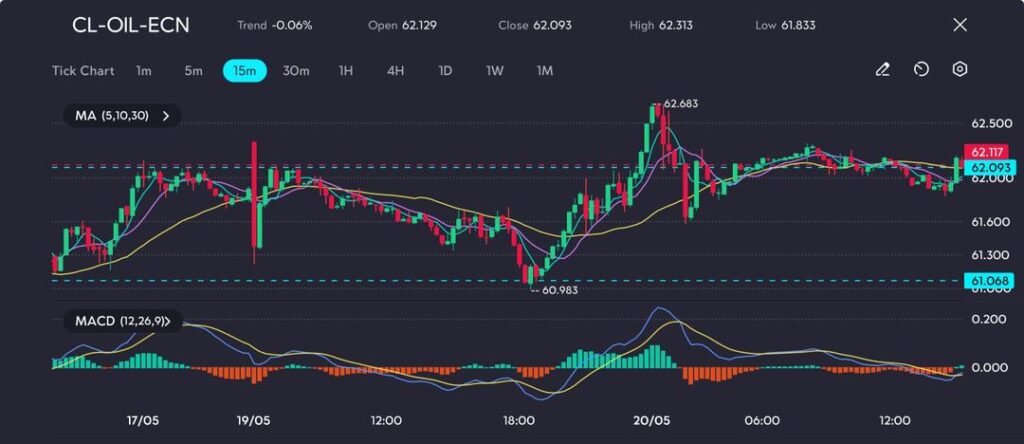Screen dimensions: 1024x444
Task: Expand the MA (5,10,30) indicator
Action: (122, 116)
